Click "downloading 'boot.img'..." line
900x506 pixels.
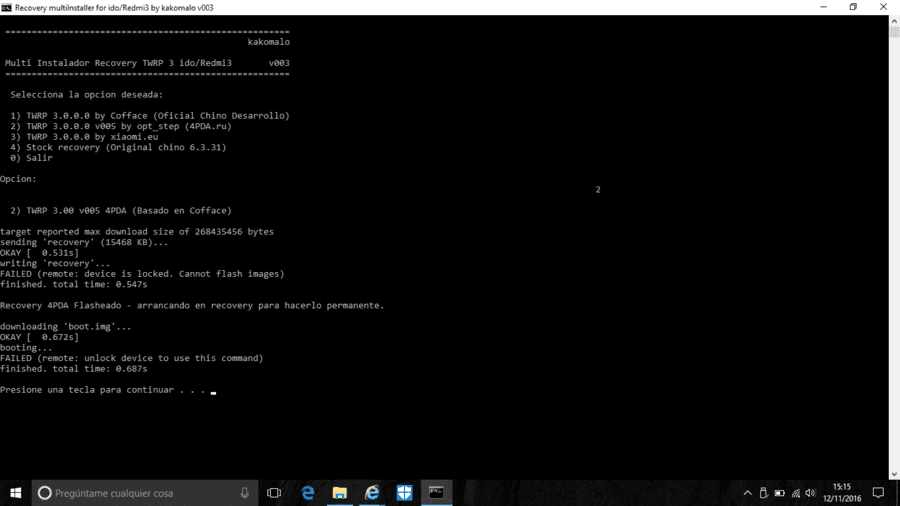point(66,326)
